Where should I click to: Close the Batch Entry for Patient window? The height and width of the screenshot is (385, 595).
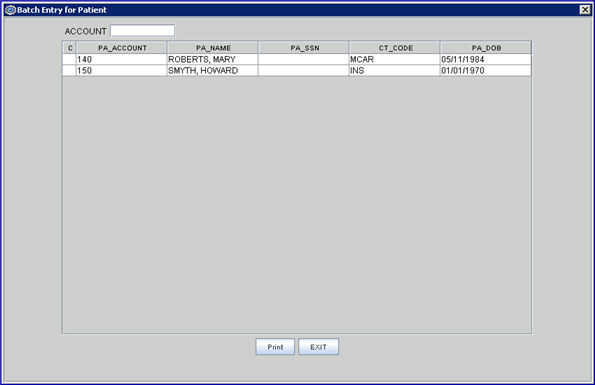(x=585, y=10)
